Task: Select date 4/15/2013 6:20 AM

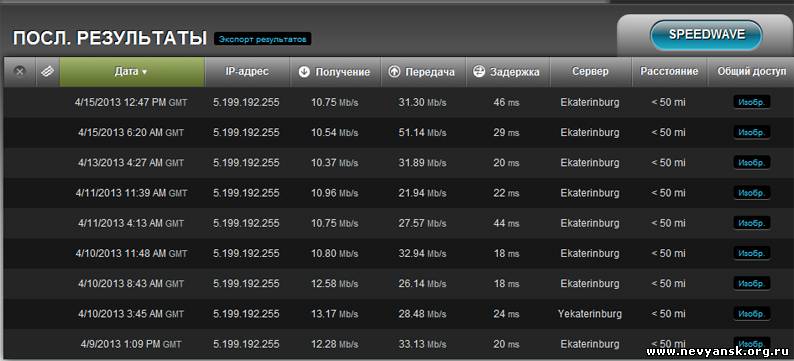Action: tap(131, 133)
